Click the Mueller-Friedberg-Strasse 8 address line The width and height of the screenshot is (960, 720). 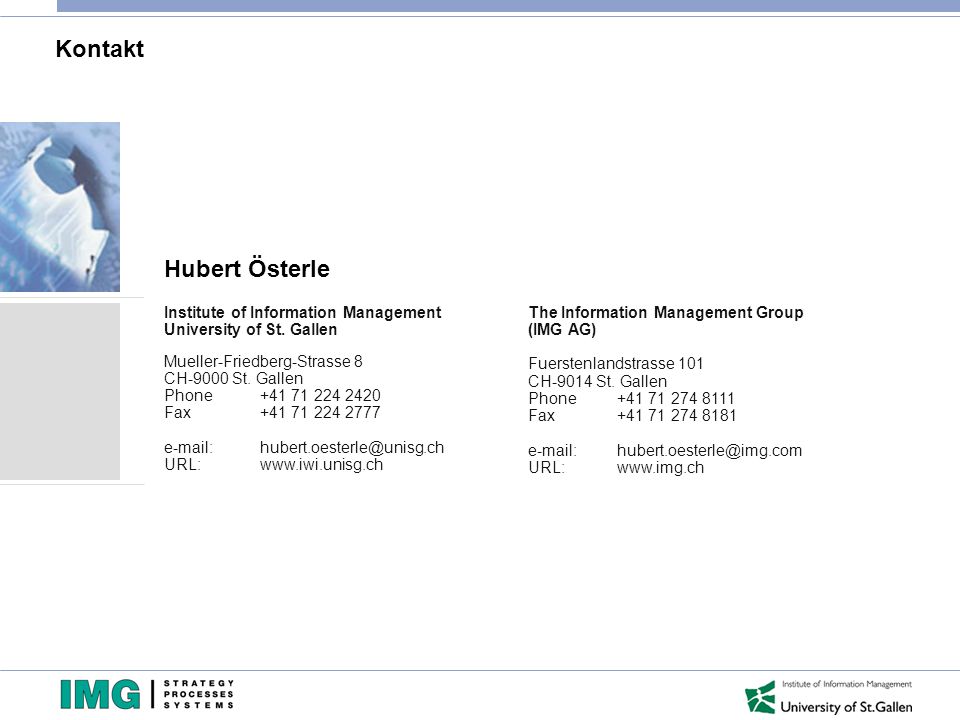coord(263,361)
